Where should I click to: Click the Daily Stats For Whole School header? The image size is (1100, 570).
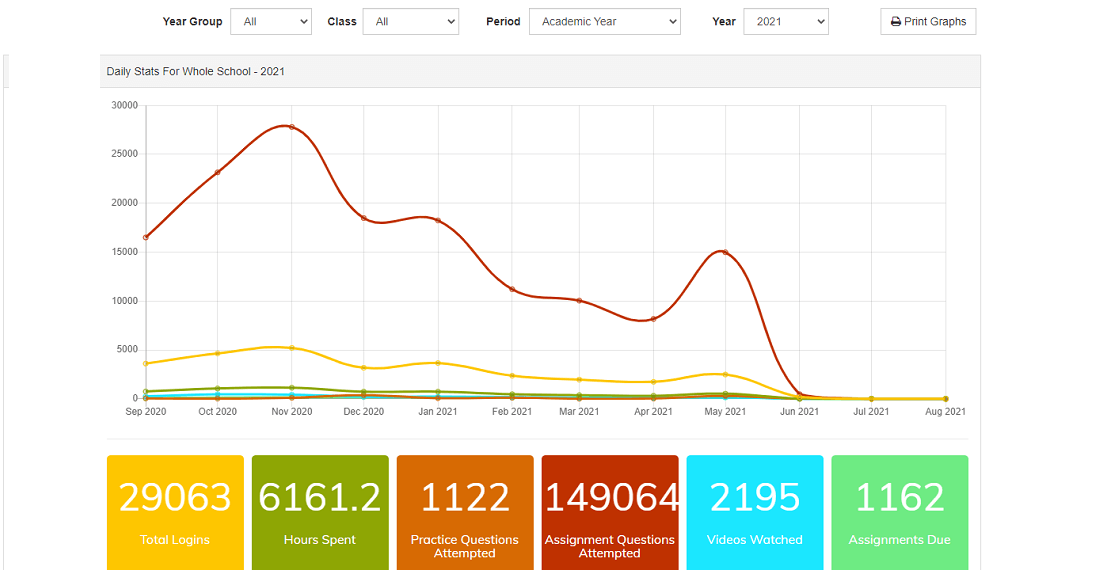(x=196, y=72)
